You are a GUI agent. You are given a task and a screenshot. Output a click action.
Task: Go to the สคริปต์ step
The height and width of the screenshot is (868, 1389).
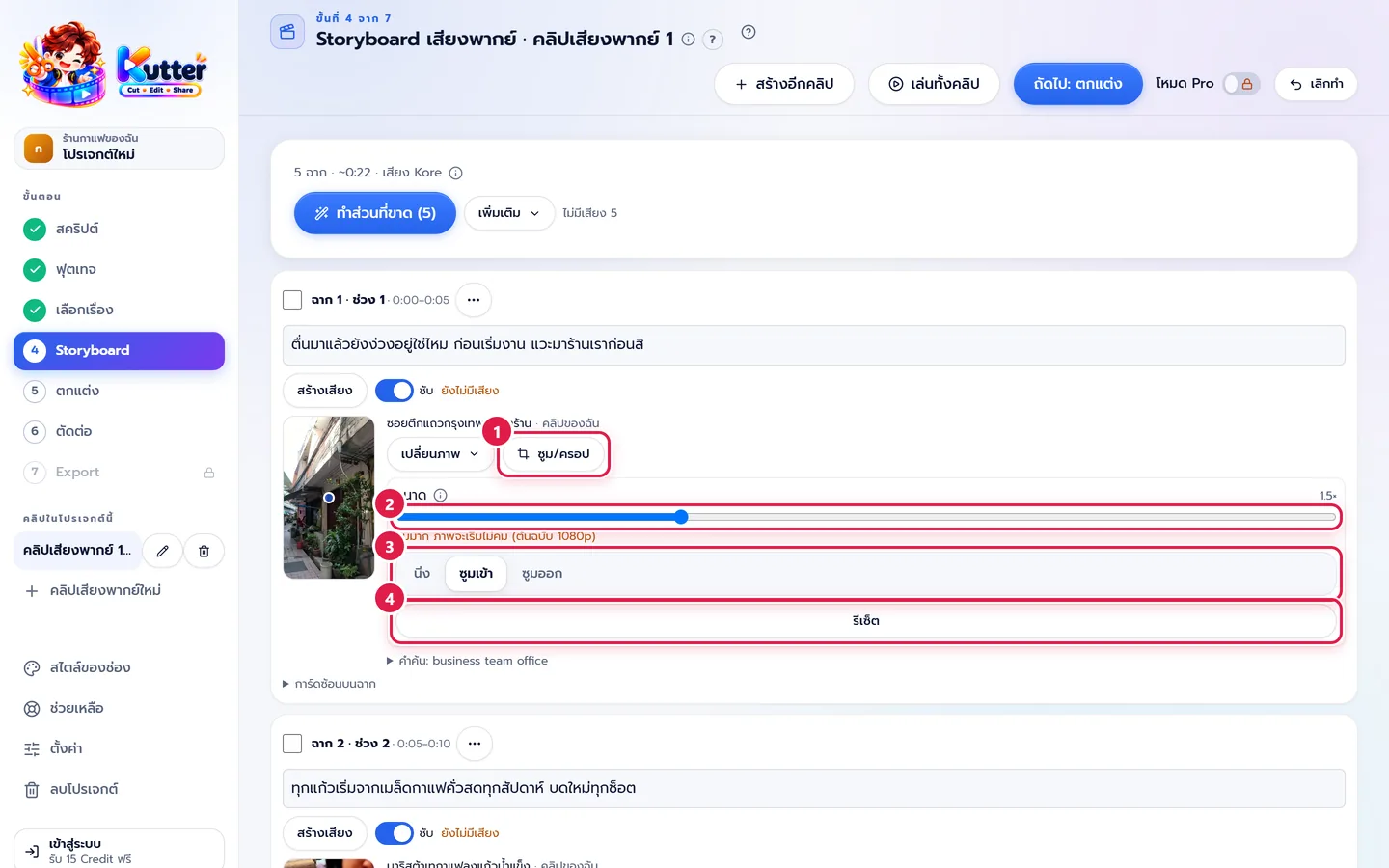pyautogui.click(x=119, y=229)
